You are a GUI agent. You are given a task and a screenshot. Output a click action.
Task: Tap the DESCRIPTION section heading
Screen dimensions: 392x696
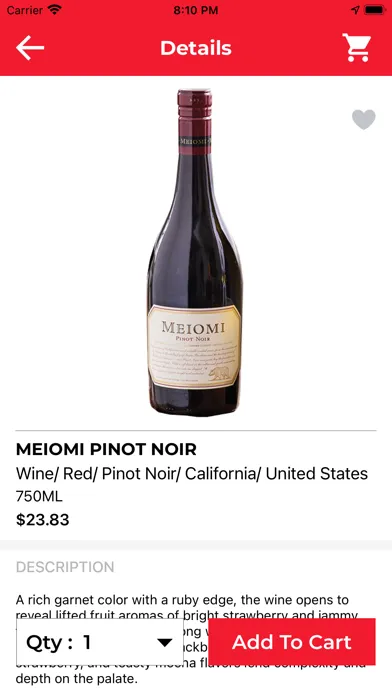click(x=65, y=567)
